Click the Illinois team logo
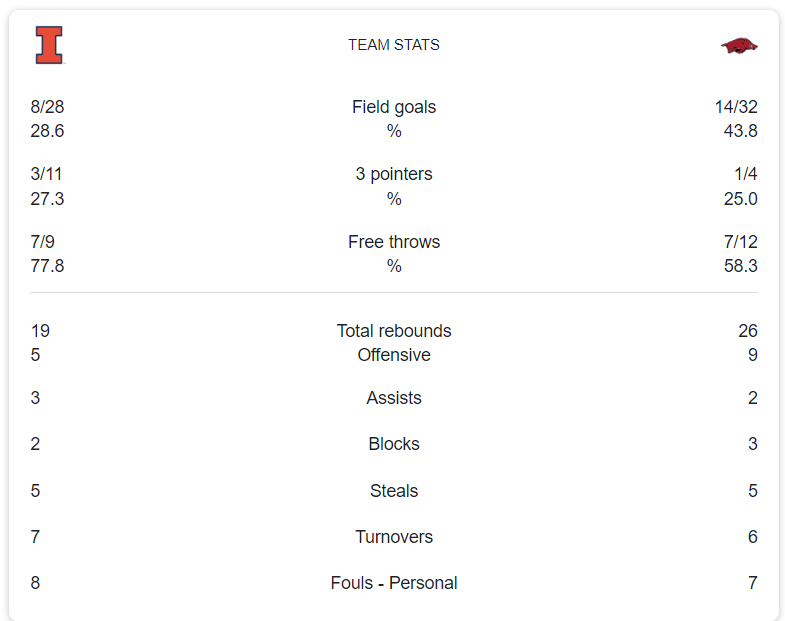The width and height of the screenshot is (785, 621). pyautogui.click(x=49, y=45)
